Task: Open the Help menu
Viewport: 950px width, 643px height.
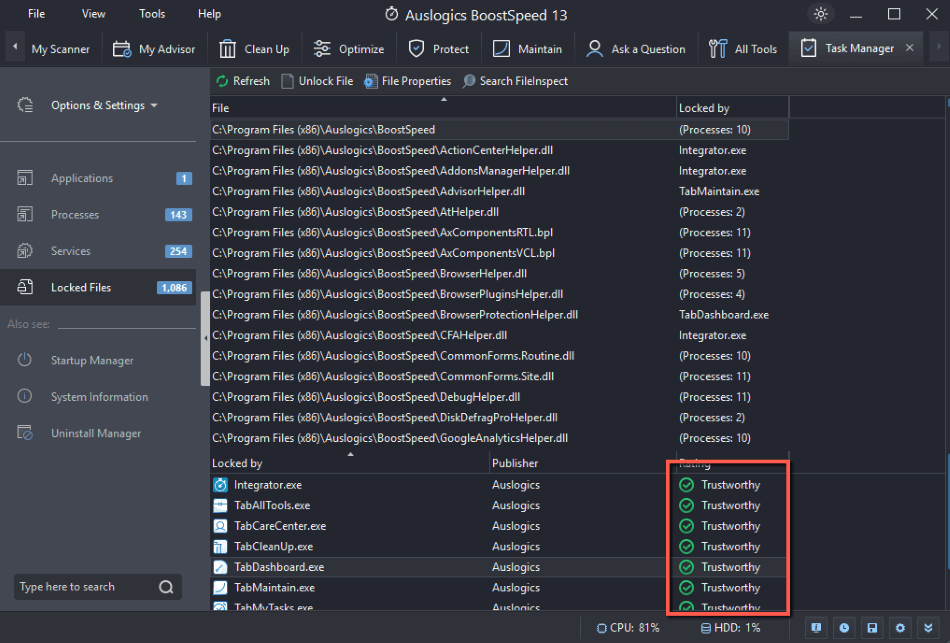Action: (209, 14)
